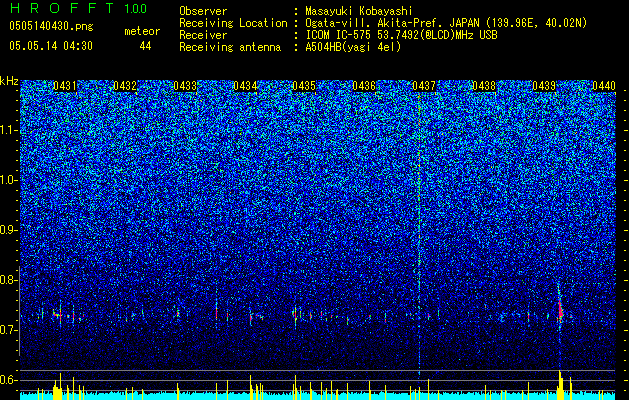Viewport: 629px width, 400px height.
Task: Click the 0433 time marker
Action: pyautogui.click(x=185, y=86)
